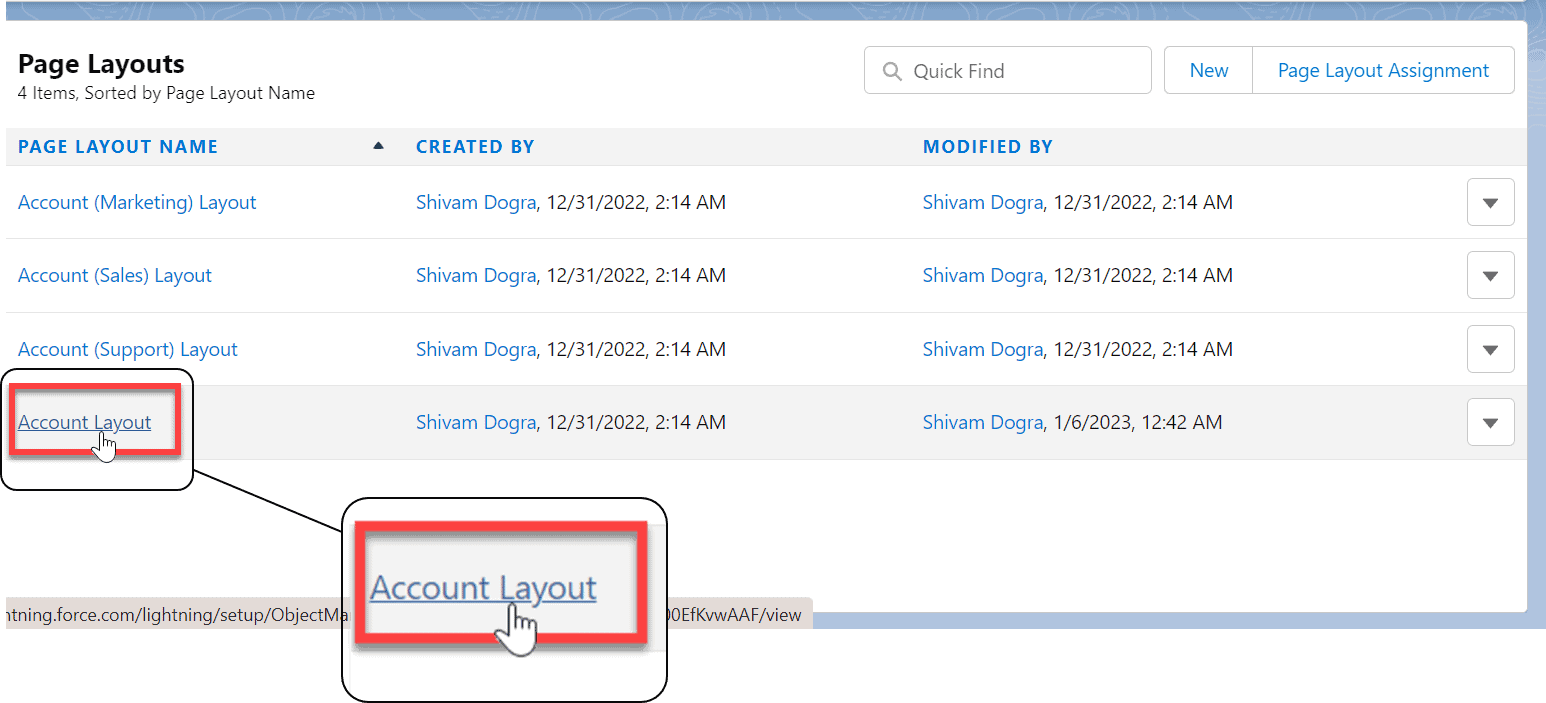The width and height of the screenshot is (1546, 703).
Task: Open row actions menu for Account (Sales) Layout
Action: 1490,275
